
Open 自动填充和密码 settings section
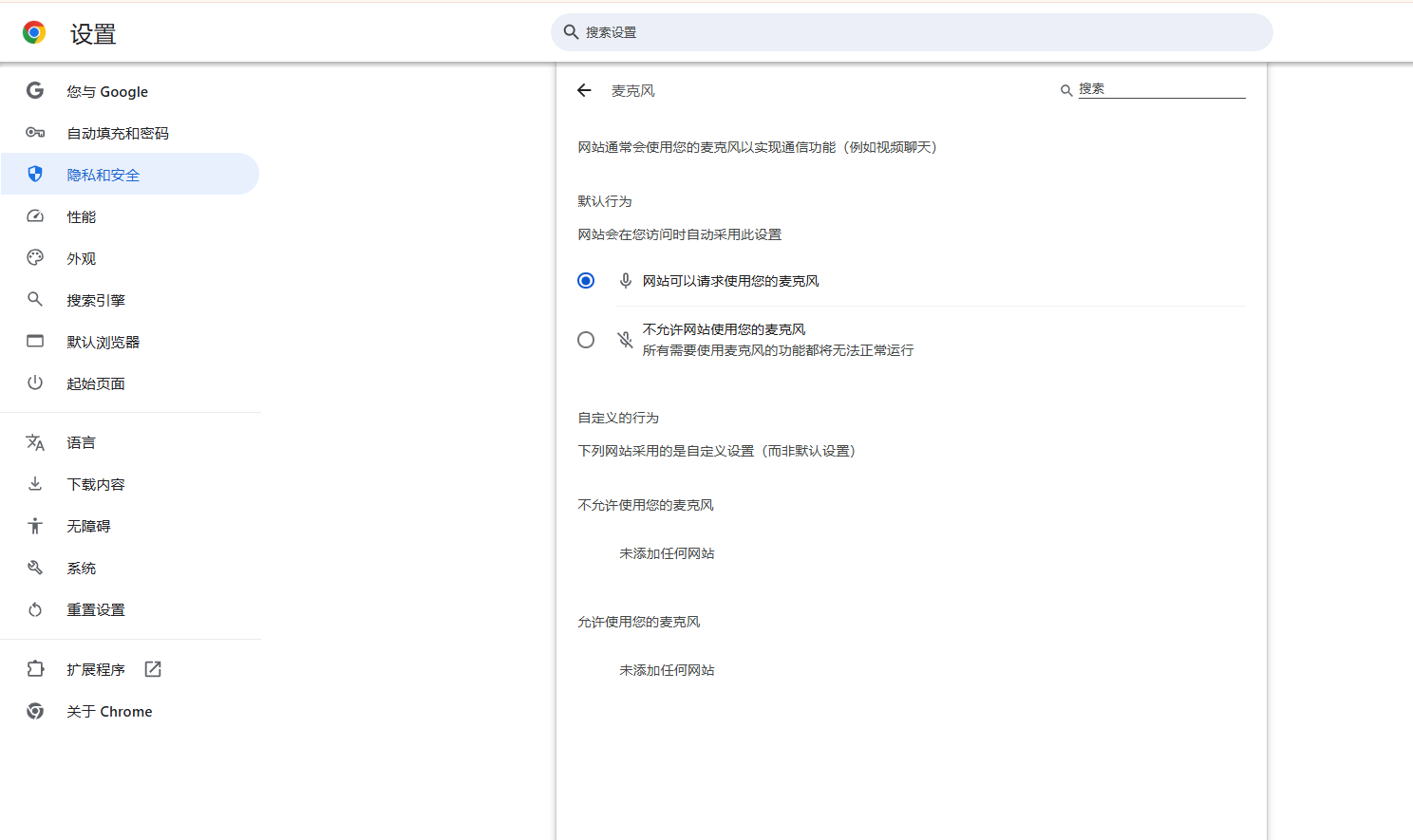pos(130,133)
